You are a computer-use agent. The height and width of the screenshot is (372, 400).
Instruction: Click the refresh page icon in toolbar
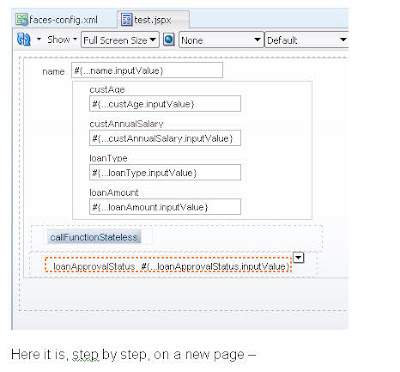point(24,40)
